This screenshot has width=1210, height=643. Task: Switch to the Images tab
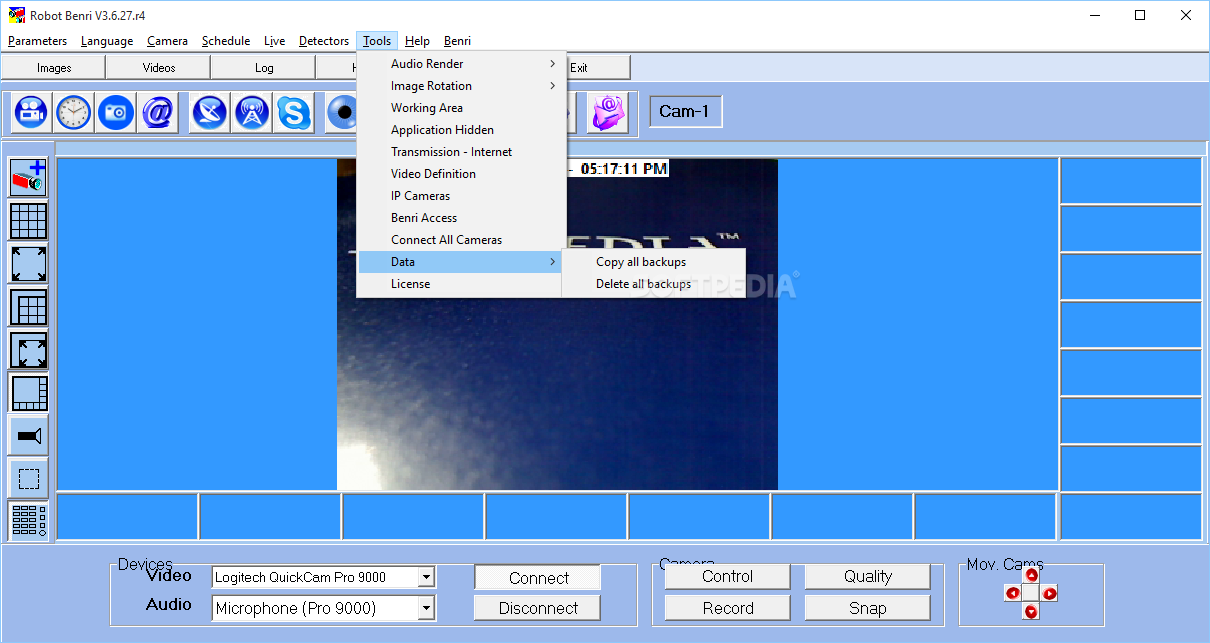(54, 68)
